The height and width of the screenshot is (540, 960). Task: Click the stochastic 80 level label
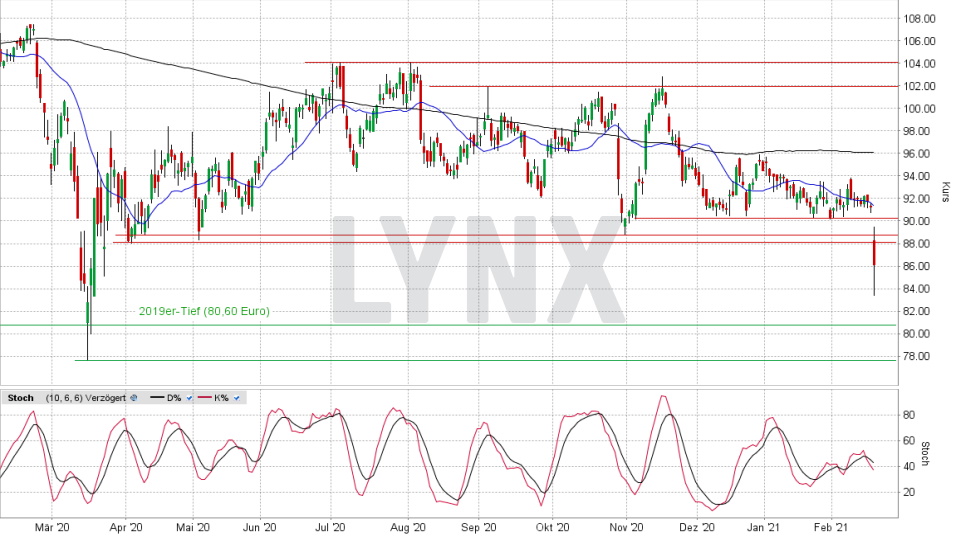[909, 415]
